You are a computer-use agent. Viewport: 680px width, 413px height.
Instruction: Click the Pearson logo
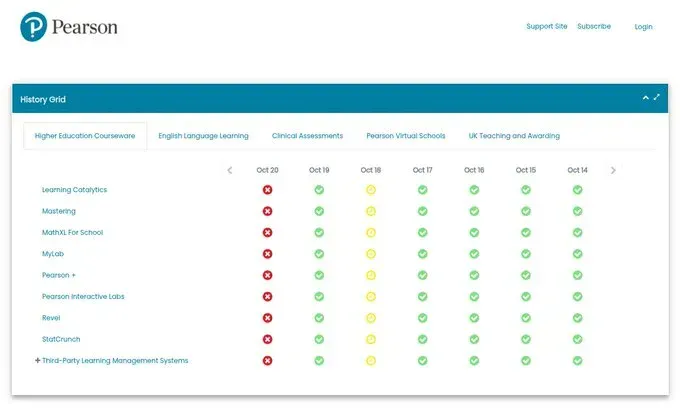pos(69,27)
